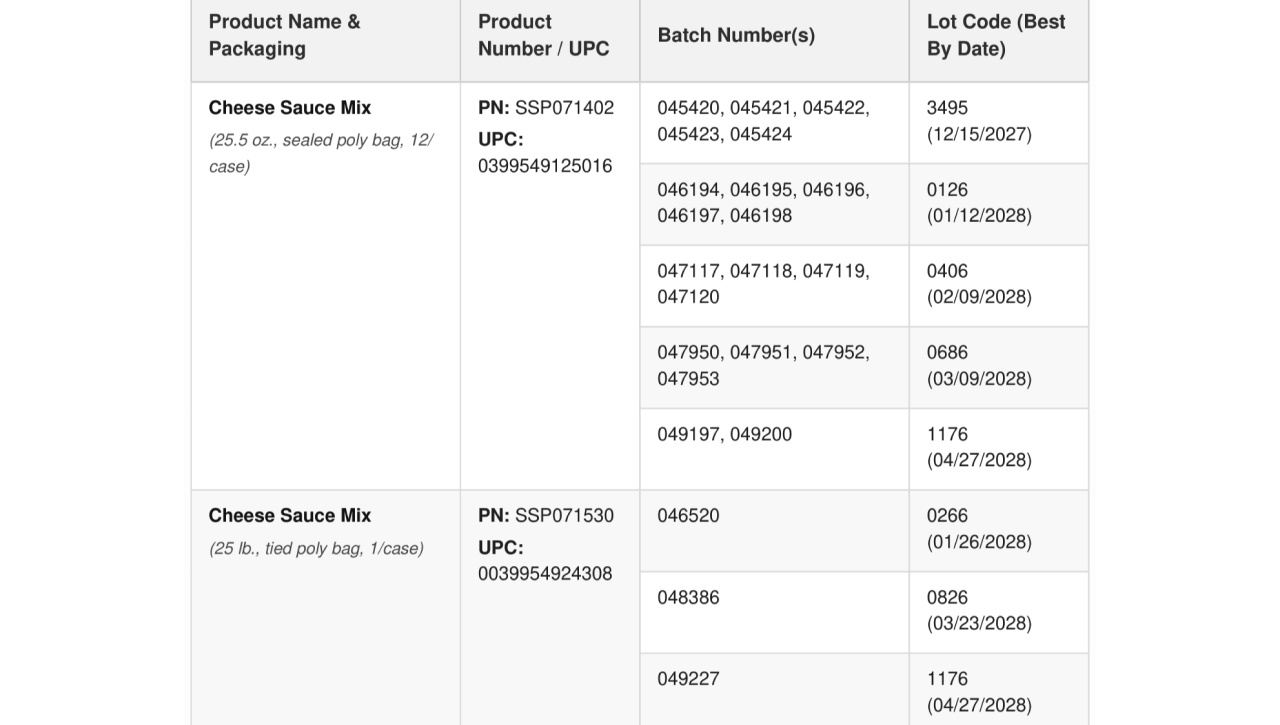Click lot code 0686 (03/09/2028)
The height and width of the screenshot is (725, 1280).
[979, 365]
